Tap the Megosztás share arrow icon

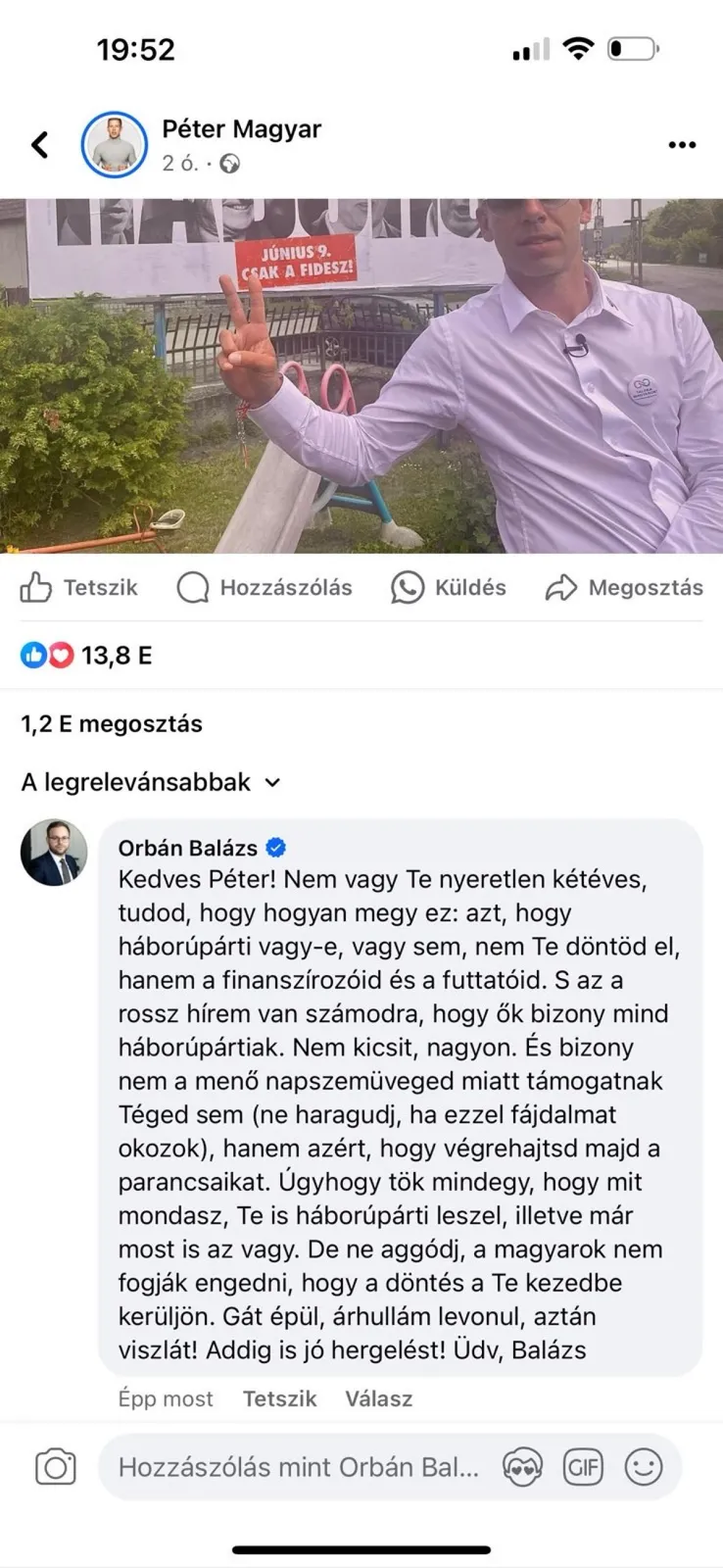[561, 587]
